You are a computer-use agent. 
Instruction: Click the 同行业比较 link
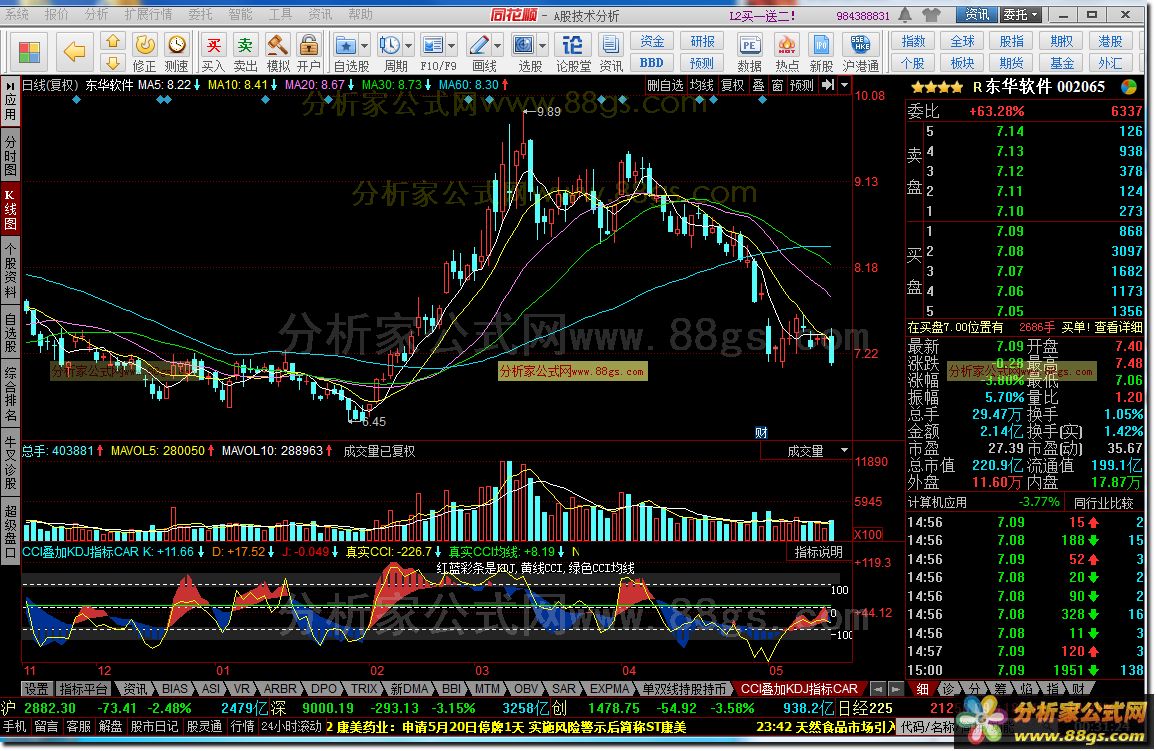(1103, 503)
